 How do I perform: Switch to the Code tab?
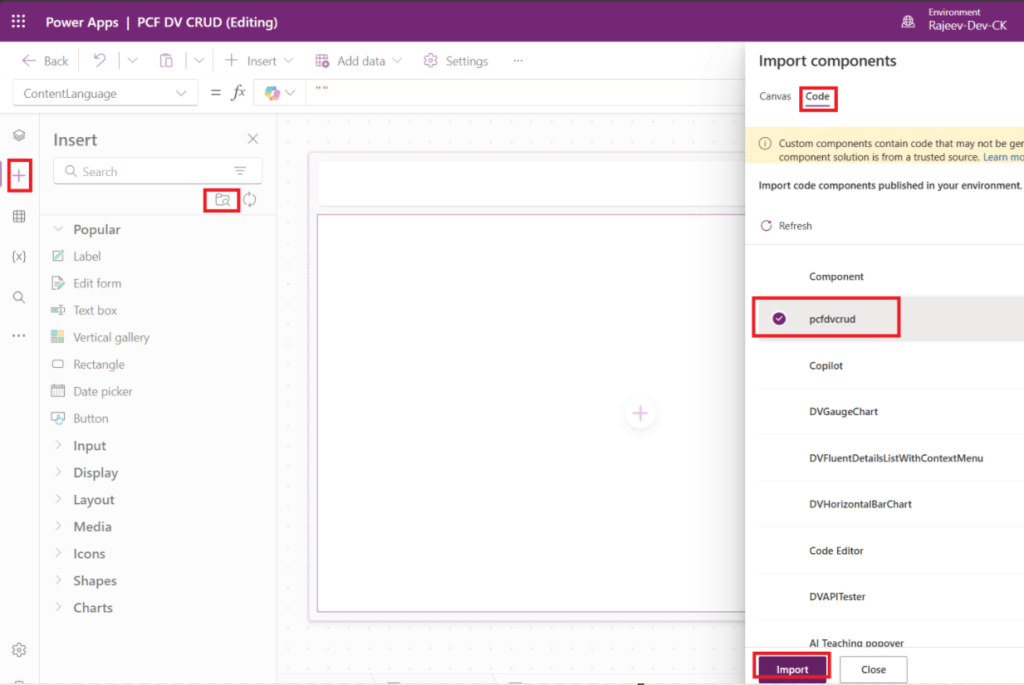pos(817,97)
